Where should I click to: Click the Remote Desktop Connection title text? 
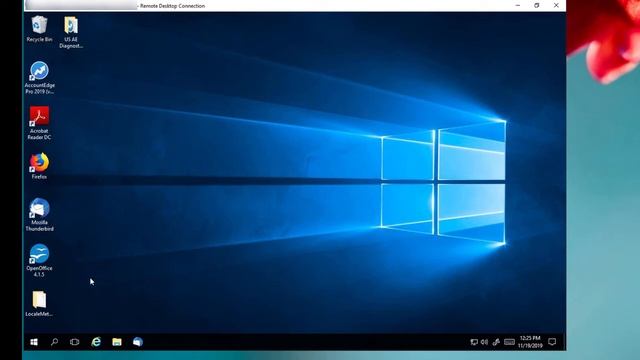tap(173, 6)
